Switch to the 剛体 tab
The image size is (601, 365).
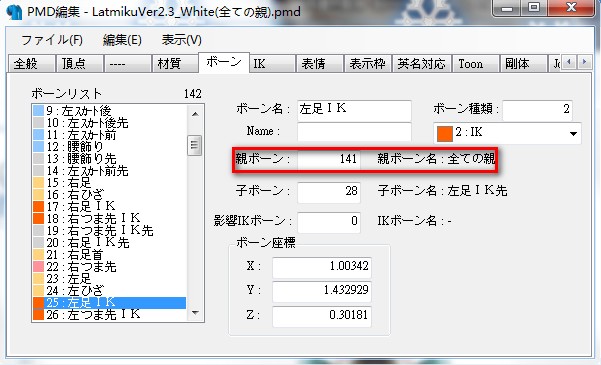tap(523, 63)
